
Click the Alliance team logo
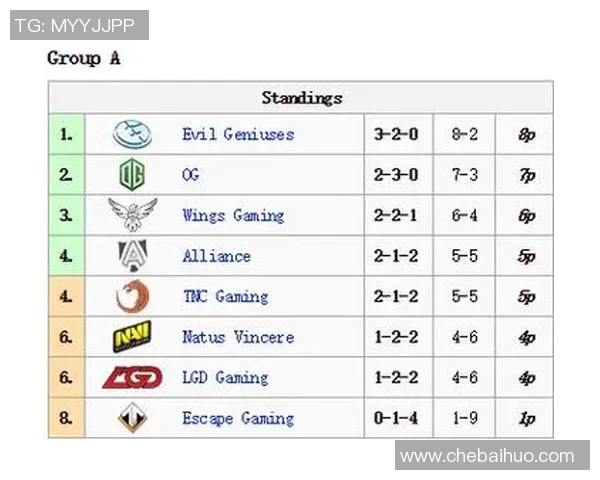click(132, 256)
